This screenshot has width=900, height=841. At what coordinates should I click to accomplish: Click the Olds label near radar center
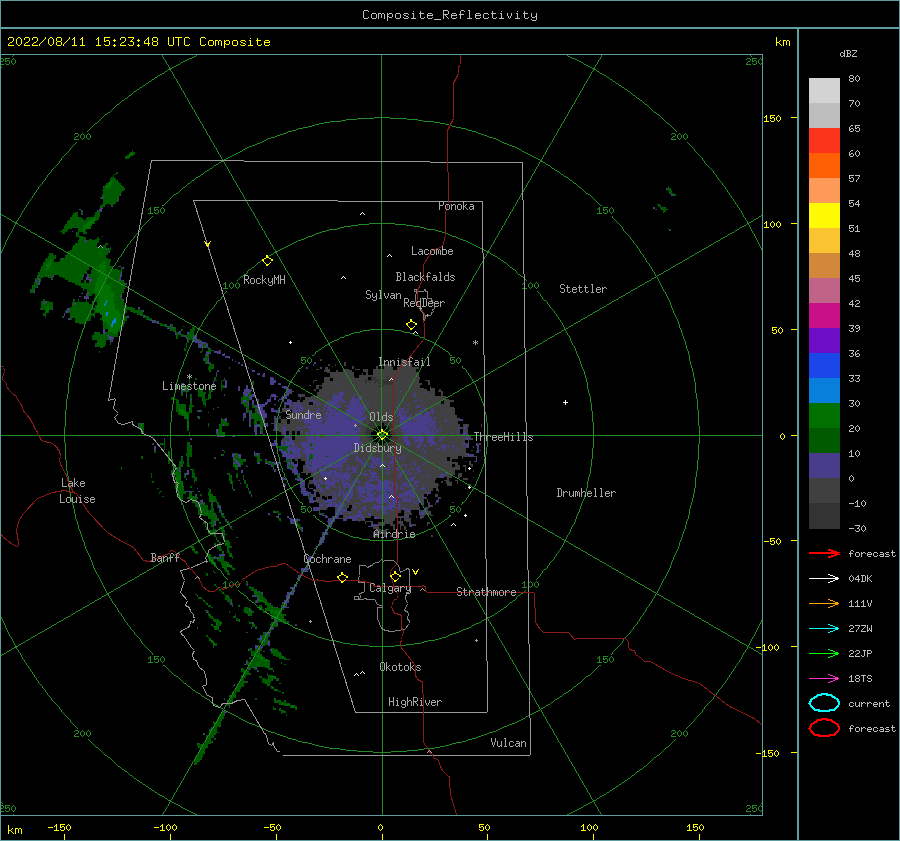tap(381, 417)
